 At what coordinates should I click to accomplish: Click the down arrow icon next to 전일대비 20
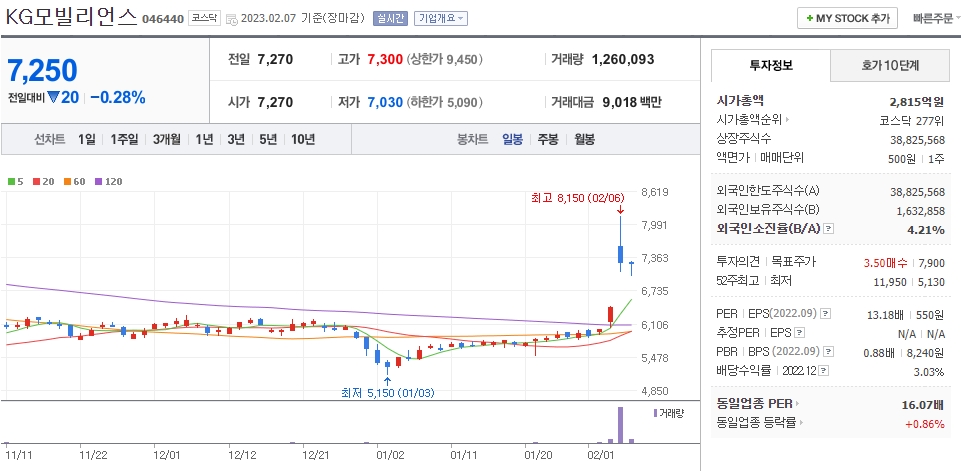(x=52, y=97)
